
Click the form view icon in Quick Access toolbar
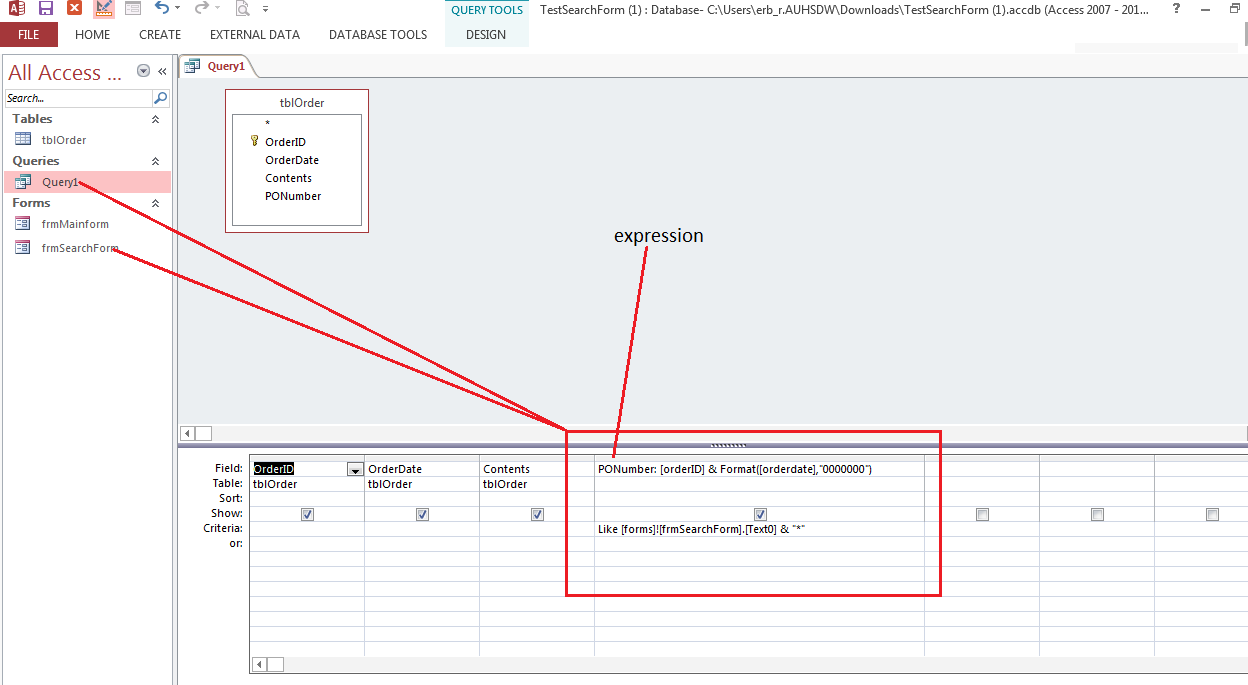click(133, 8)
